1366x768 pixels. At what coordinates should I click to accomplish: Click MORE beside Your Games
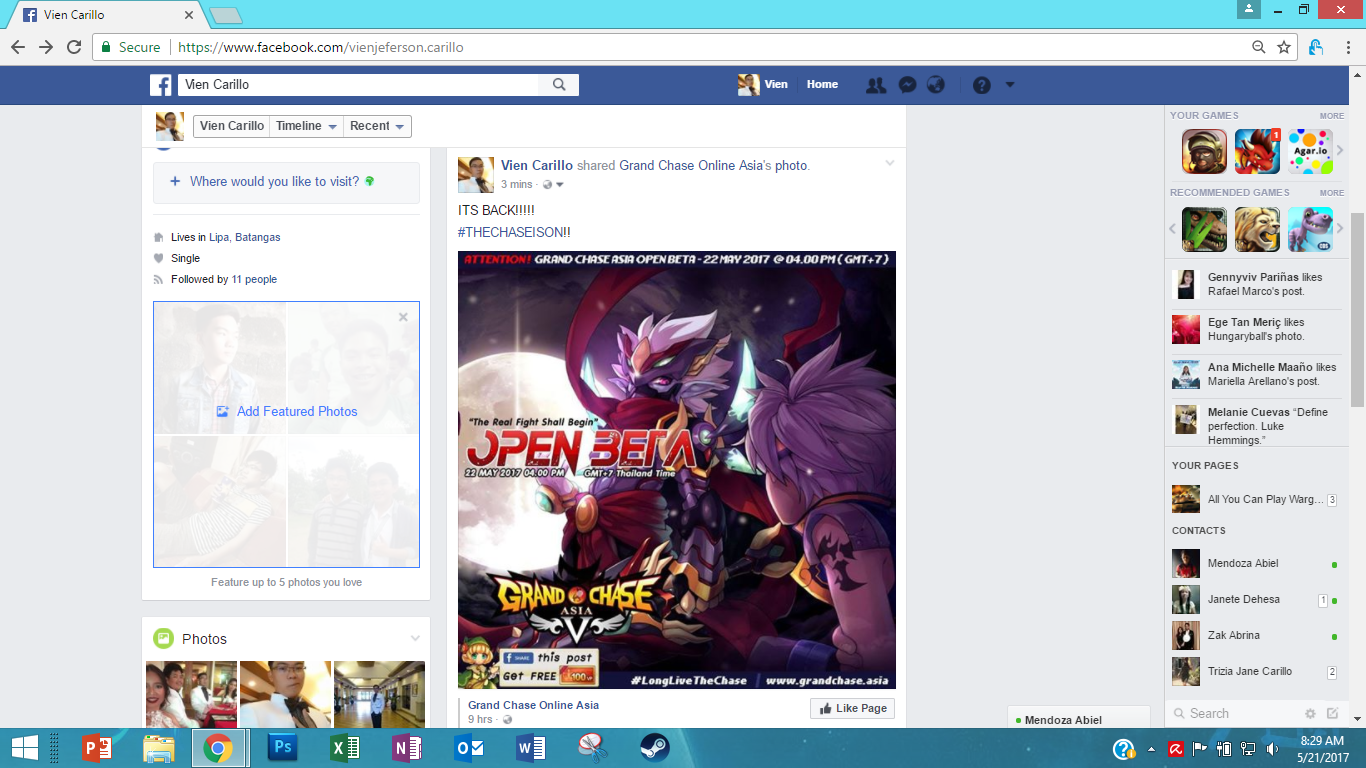click(x=1332, y=116)
